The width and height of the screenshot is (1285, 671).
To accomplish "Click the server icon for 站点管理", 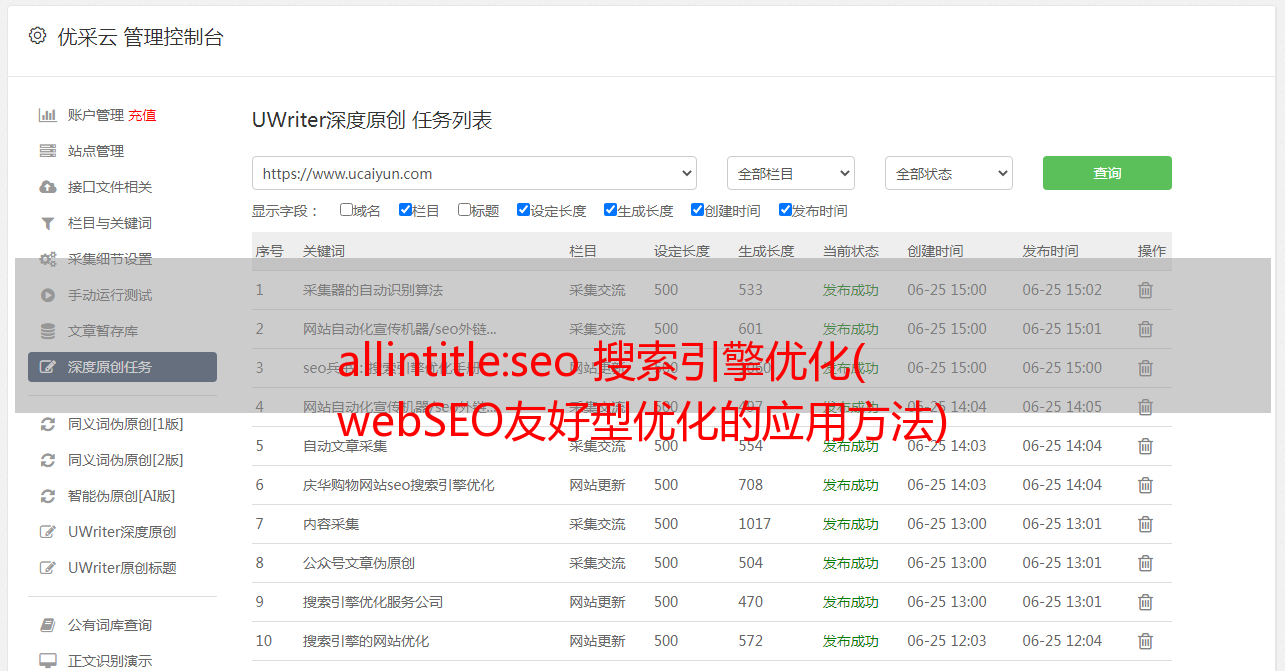I will click(x=47, y=151).
